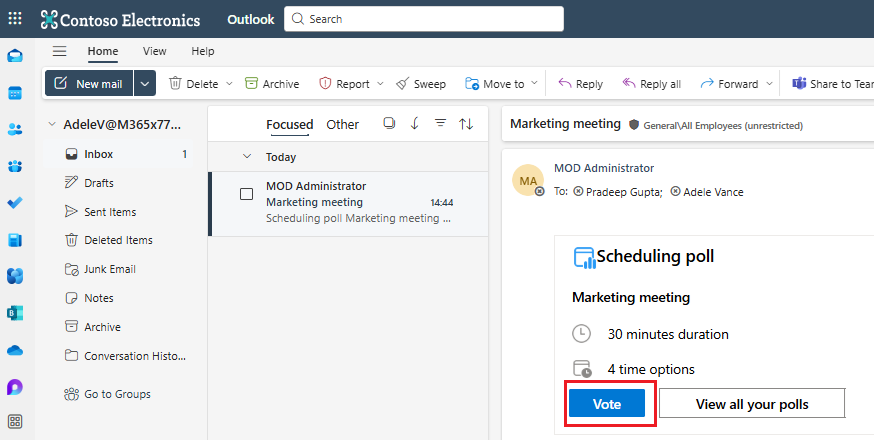Click the Vote button
874x440 pixels.
click(607, 404)
